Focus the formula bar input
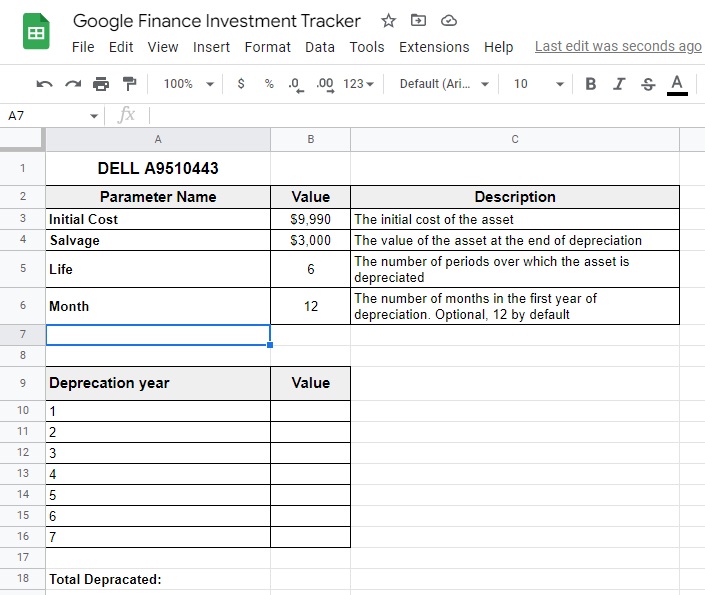The width and height of the screenshot is (705, 595). point(427,116)
